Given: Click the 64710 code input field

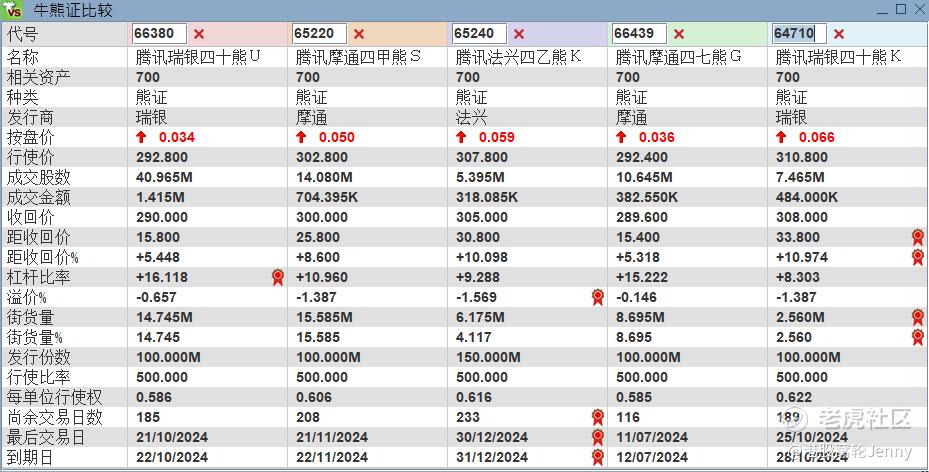Looking at the screenshot, I should [x=799, y=34].
